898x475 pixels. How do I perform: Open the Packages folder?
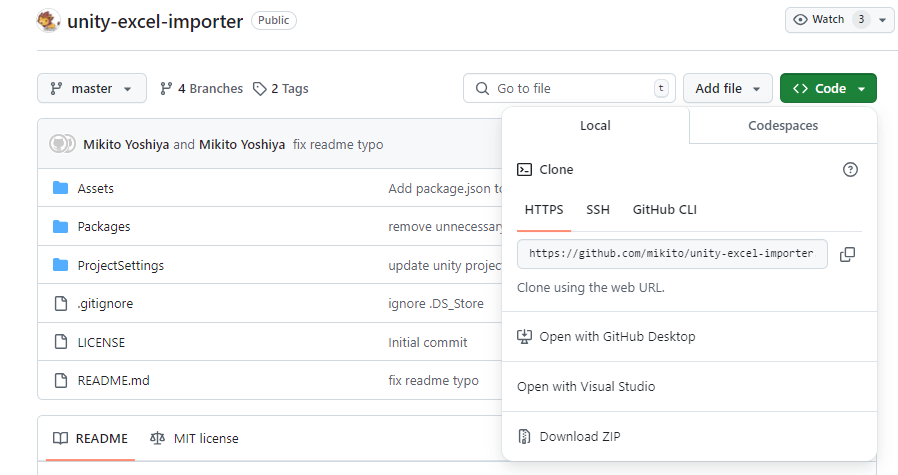104,226
